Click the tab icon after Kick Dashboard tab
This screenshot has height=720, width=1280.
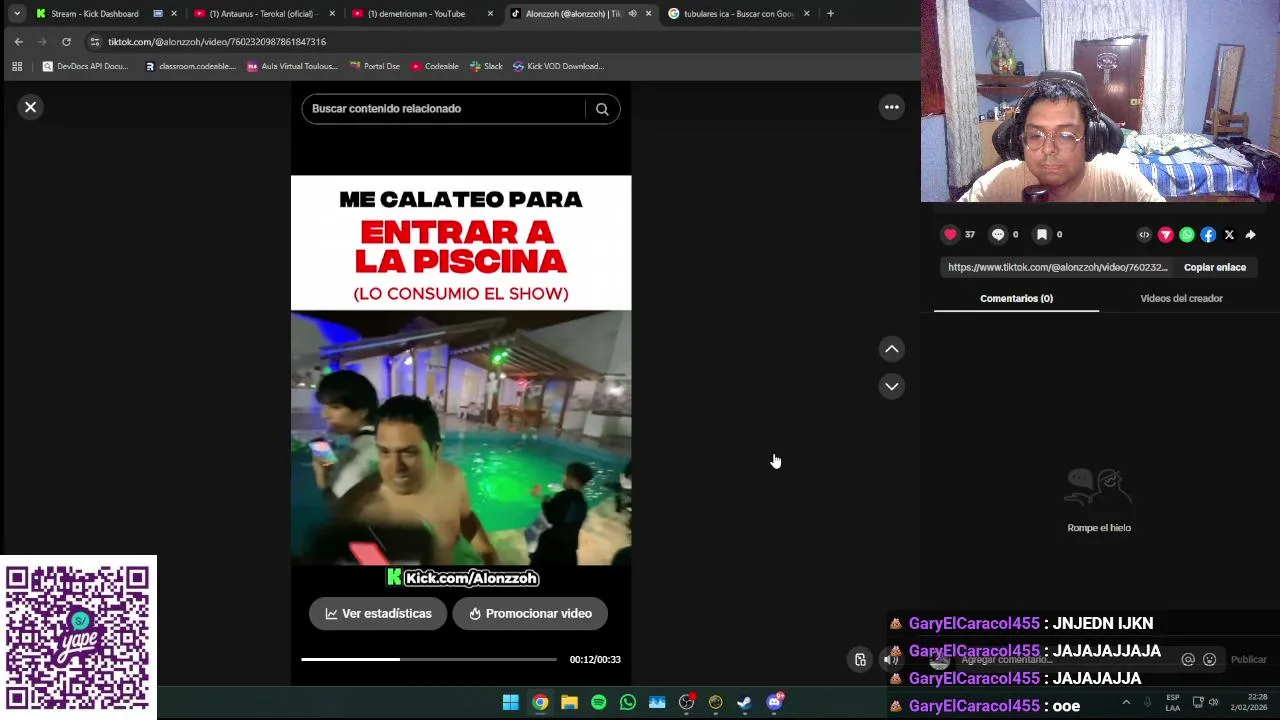pos(158,14)
